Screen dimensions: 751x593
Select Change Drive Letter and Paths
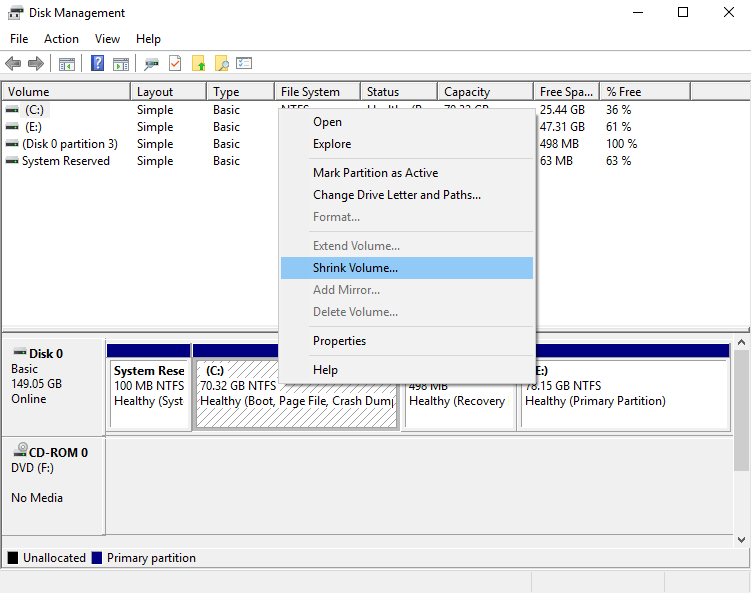[407, 195]
